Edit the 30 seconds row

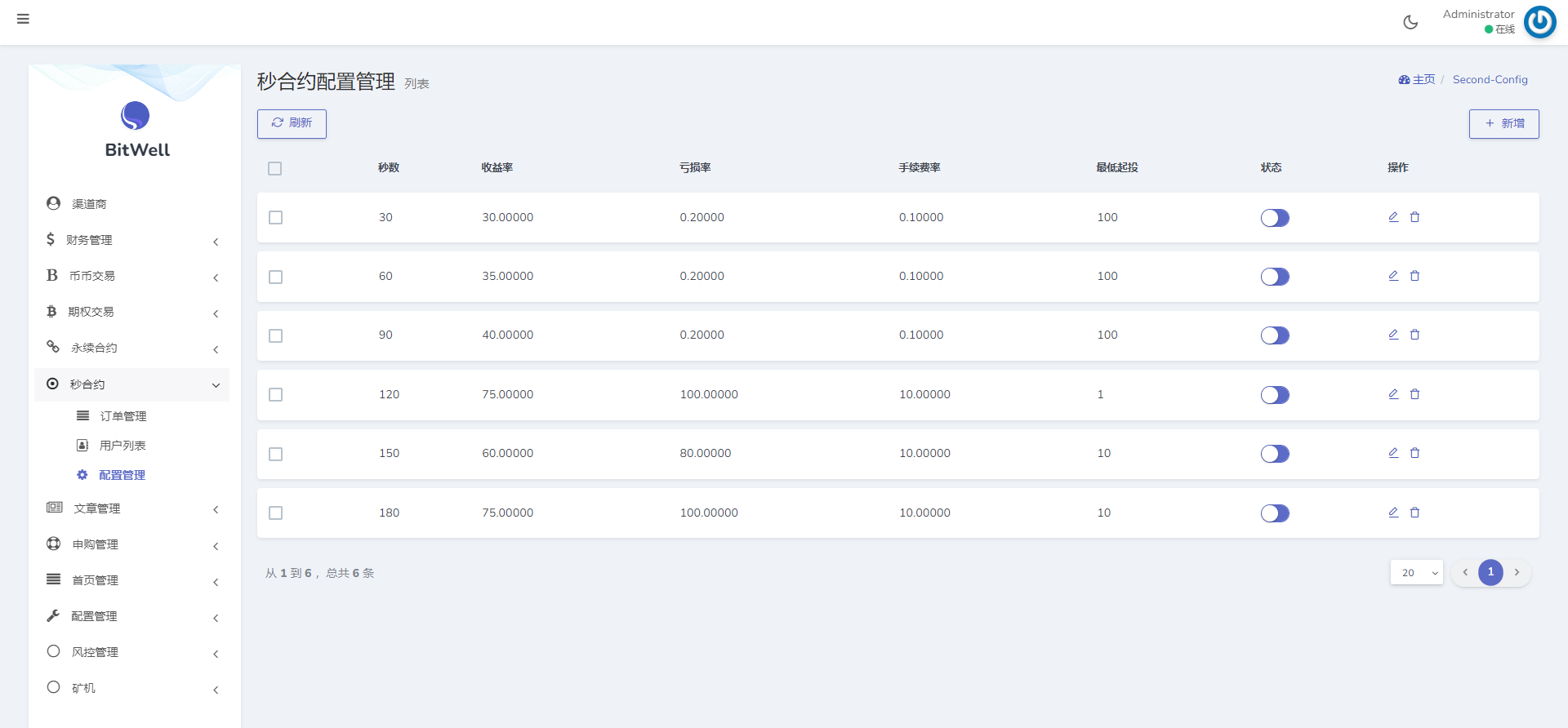click(1393, 217)
